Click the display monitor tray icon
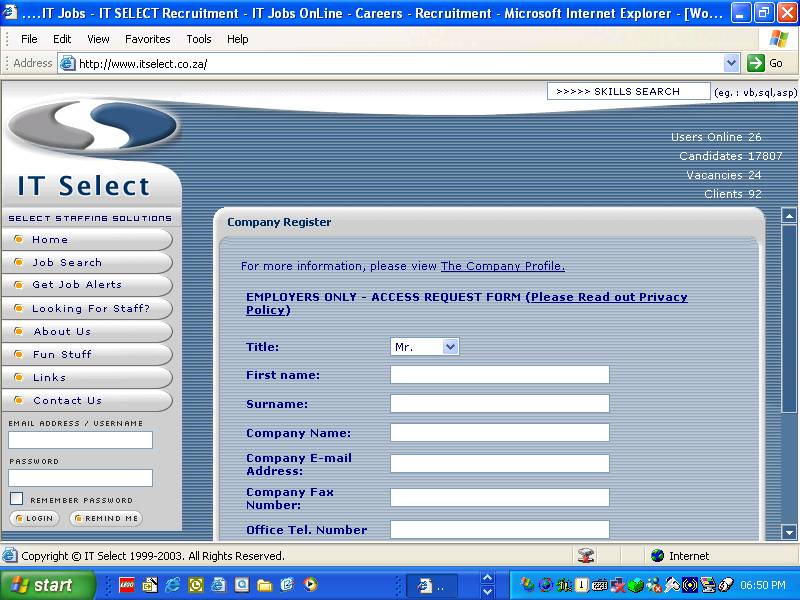This screenshot has height=600, width=800. coord(708,585)
